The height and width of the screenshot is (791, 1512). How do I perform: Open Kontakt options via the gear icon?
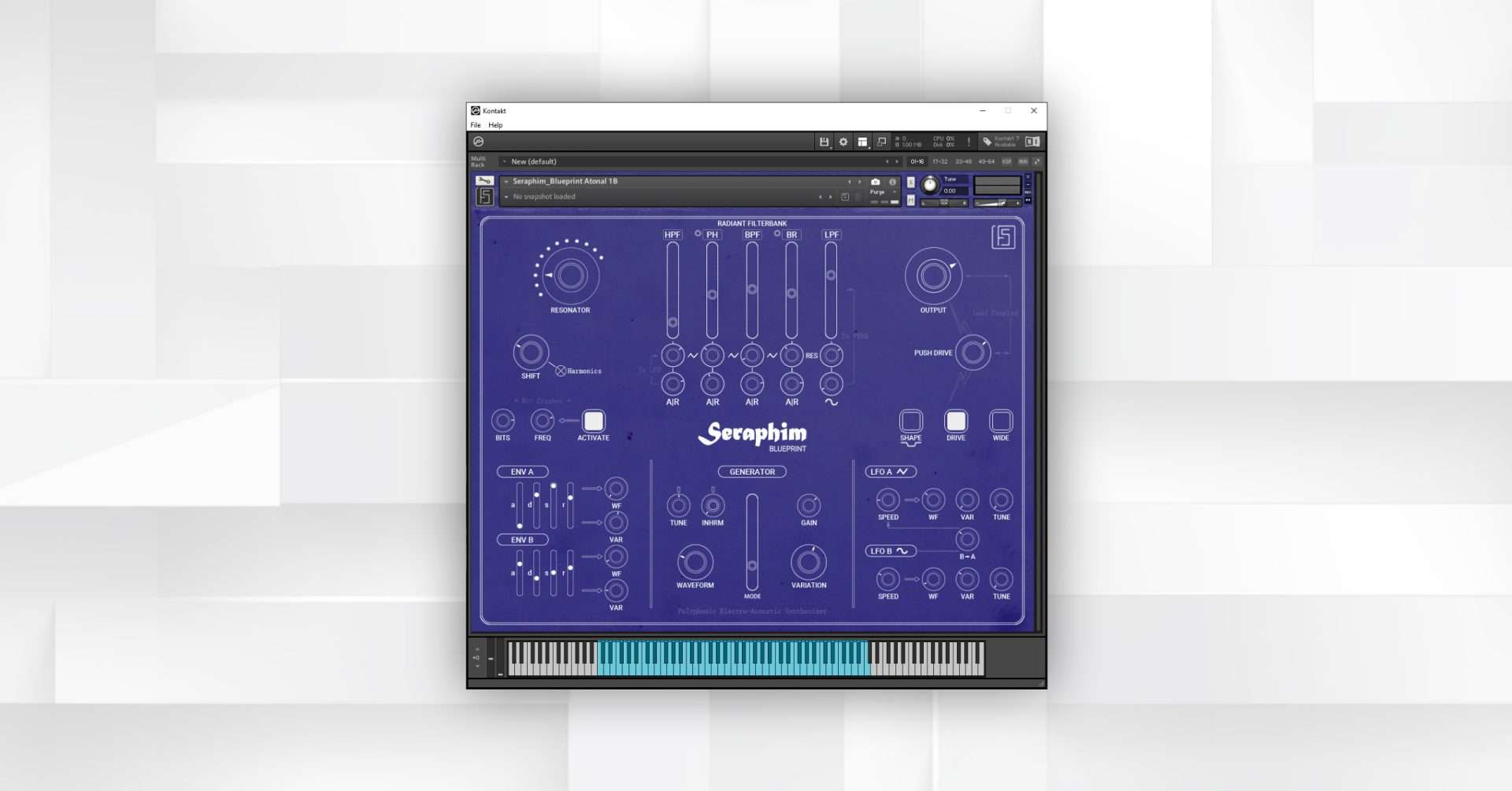[843, 142]
